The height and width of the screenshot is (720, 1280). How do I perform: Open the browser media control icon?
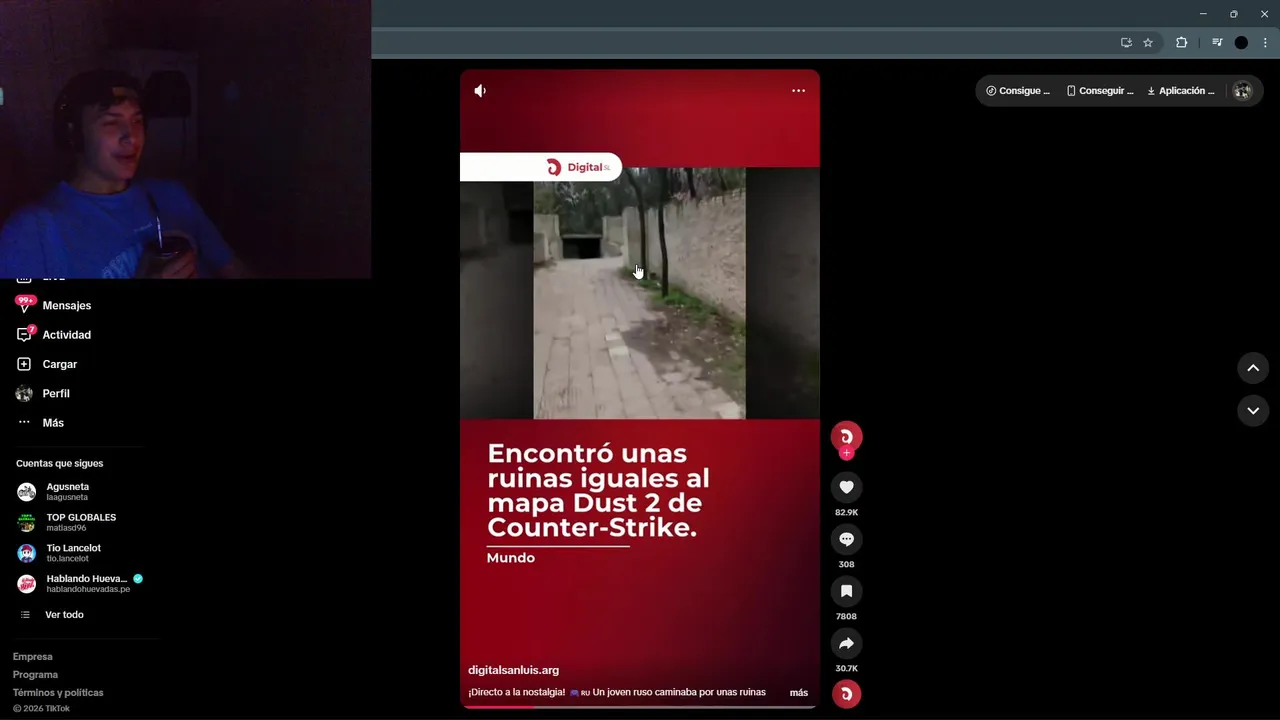[x=1217, y=43]
